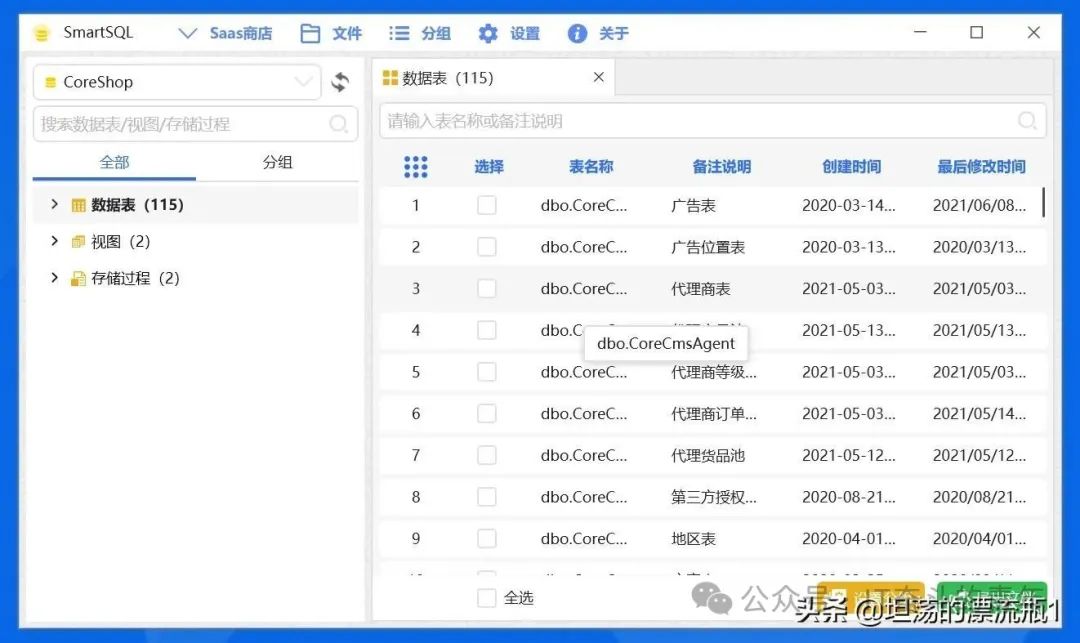Check the box for row 第三方授权...
The height and width of the screenshot is (643, 1080).
487,496
